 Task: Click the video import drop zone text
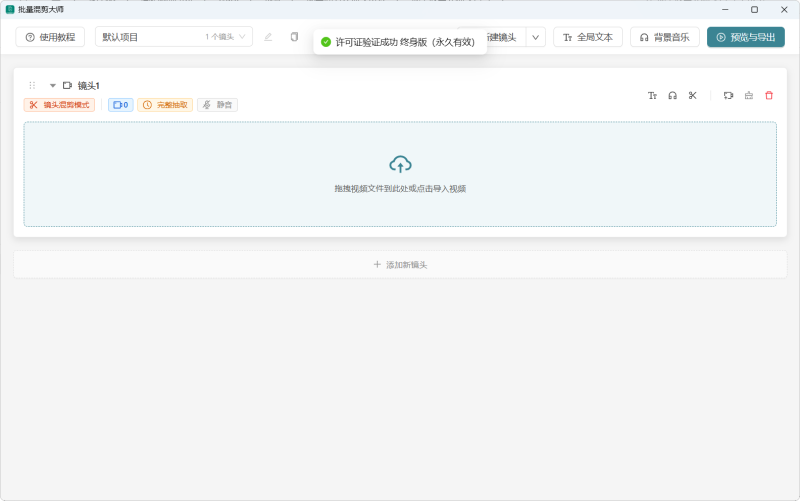(x=400, y=189)
